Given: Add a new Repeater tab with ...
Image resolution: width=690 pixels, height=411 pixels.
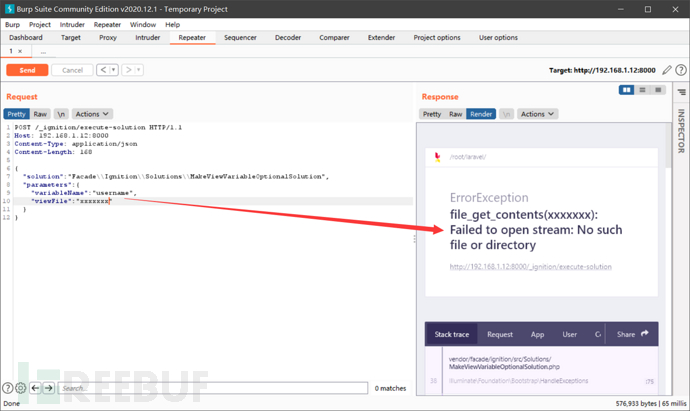Looking at the screenshot, I should coord(43,52).
